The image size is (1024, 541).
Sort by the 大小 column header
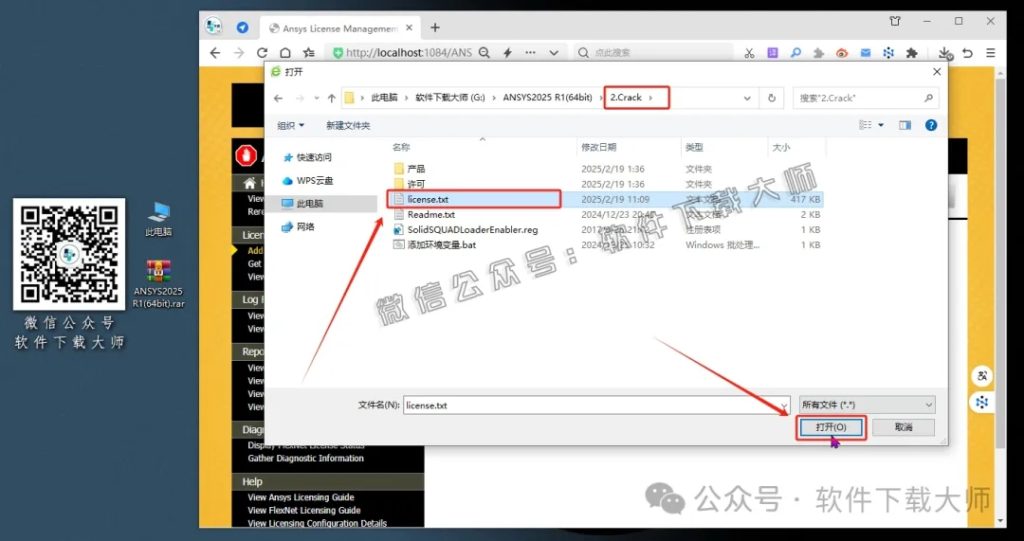pos(781,148)
